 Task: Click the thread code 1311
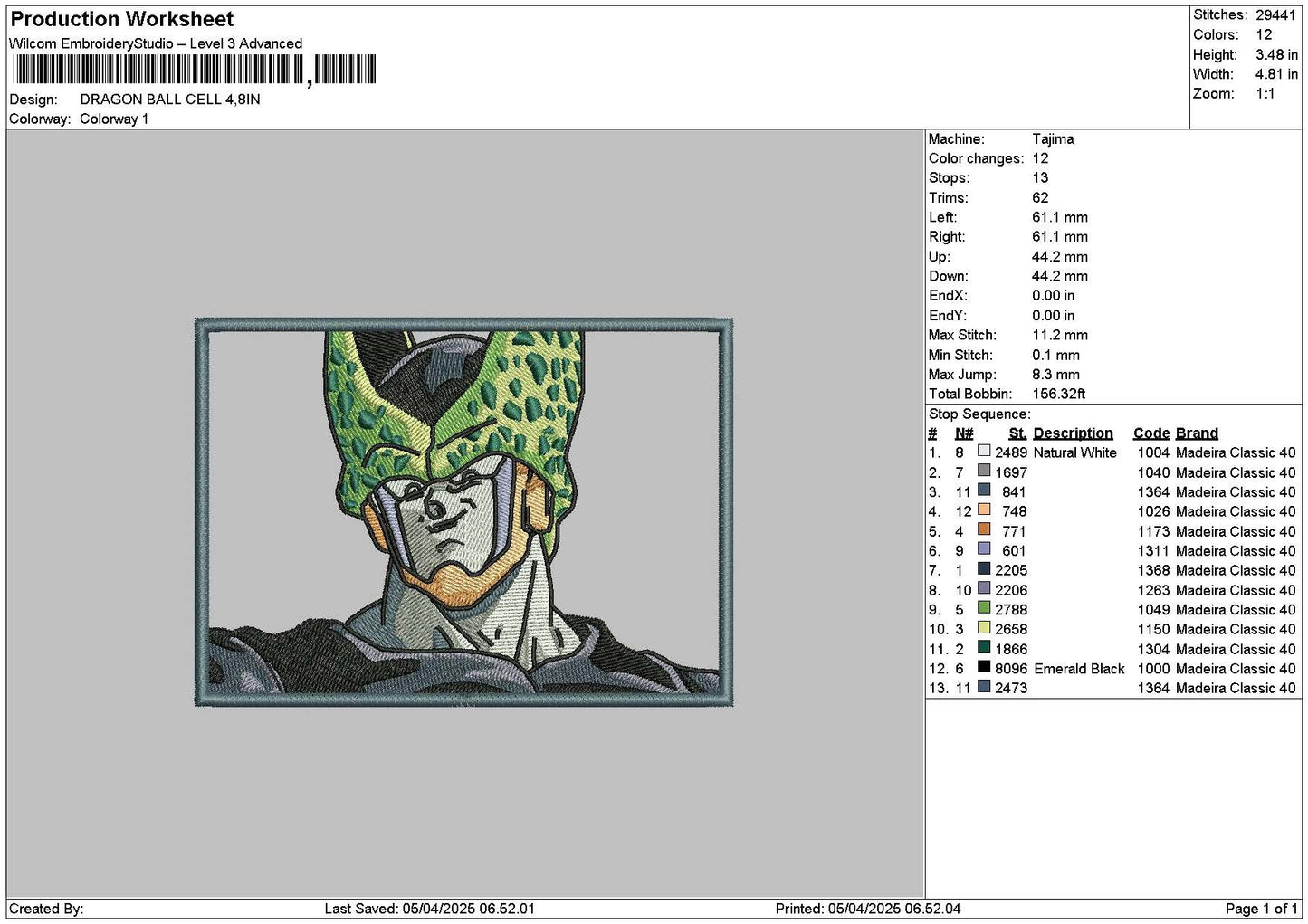point(1154,551)
